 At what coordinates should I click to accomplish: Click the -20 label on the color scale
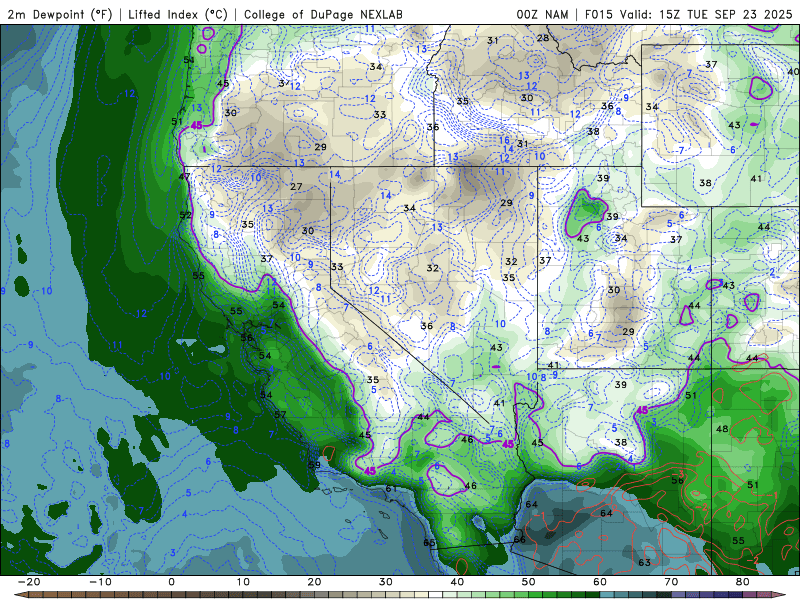tap(29, 582)
